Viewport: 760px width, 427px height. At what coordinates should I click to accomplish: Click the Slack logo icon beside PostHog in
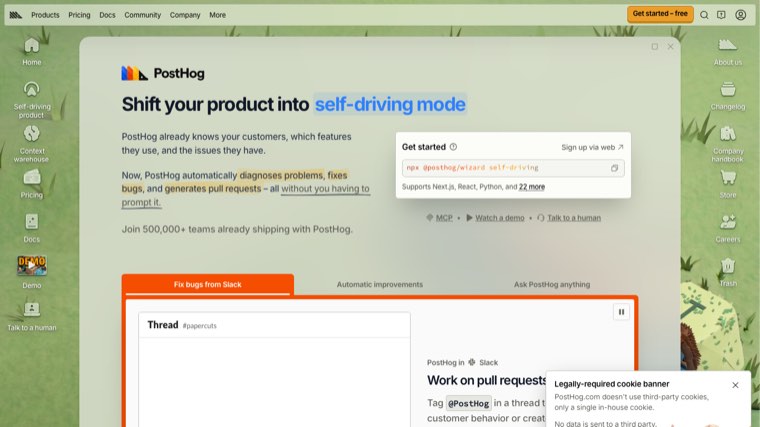pos(472,362)
